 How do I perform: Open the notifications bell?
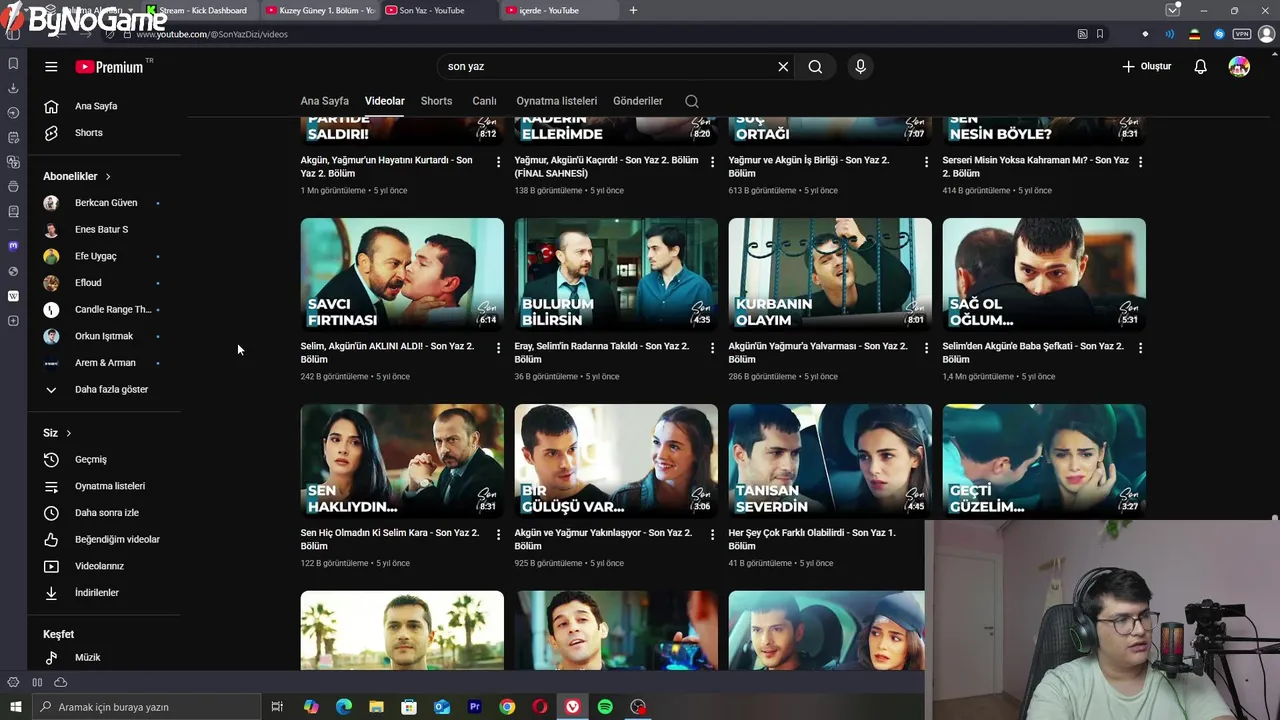[x=1200, y=67]
